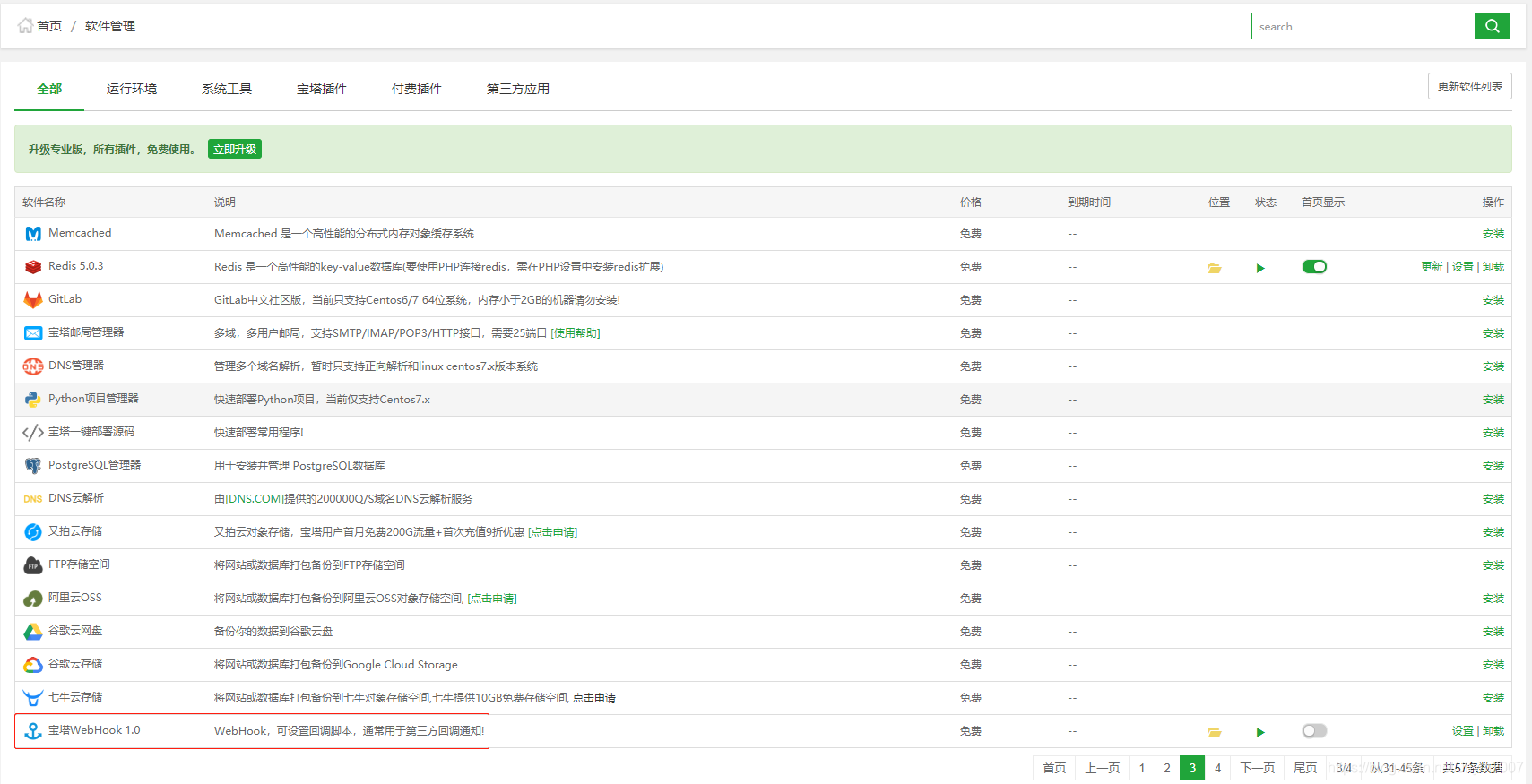Click 更新 link for Redis

pos(1432,267)
